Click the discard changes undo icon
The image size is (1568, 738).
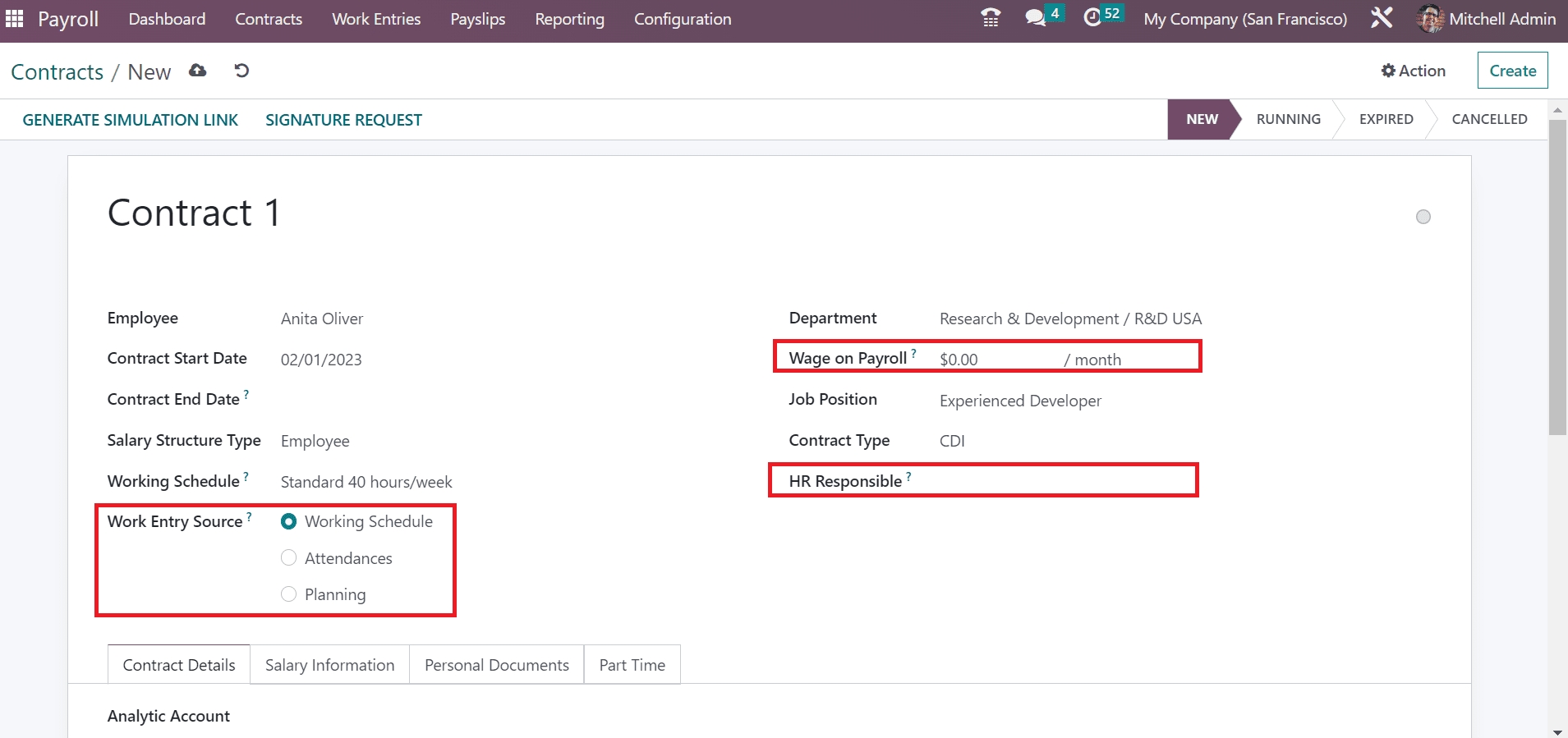coord(241,71)
